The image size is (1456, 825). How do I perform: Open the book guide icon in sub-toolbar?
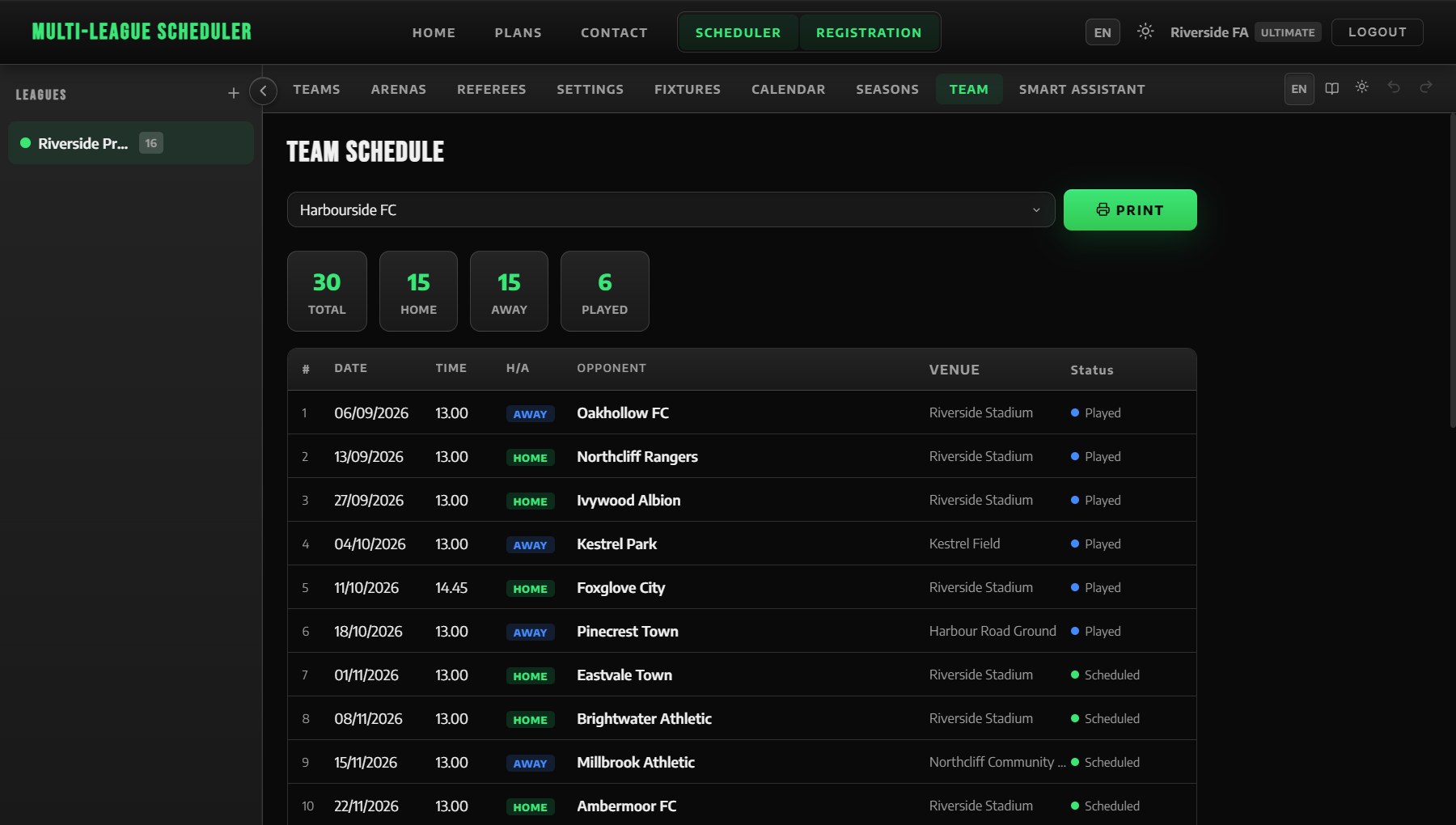pos(1331,88)
